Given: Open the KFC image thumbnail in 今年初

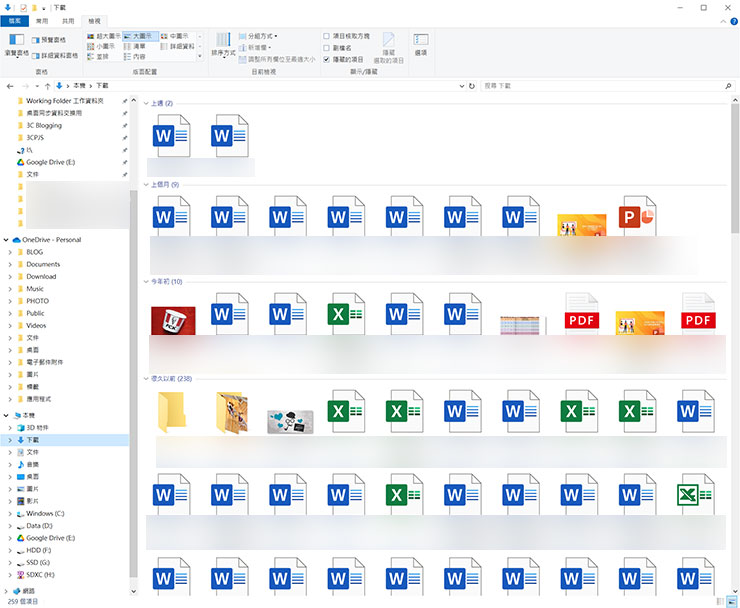Looking at the screenshot, I should 172,319.
